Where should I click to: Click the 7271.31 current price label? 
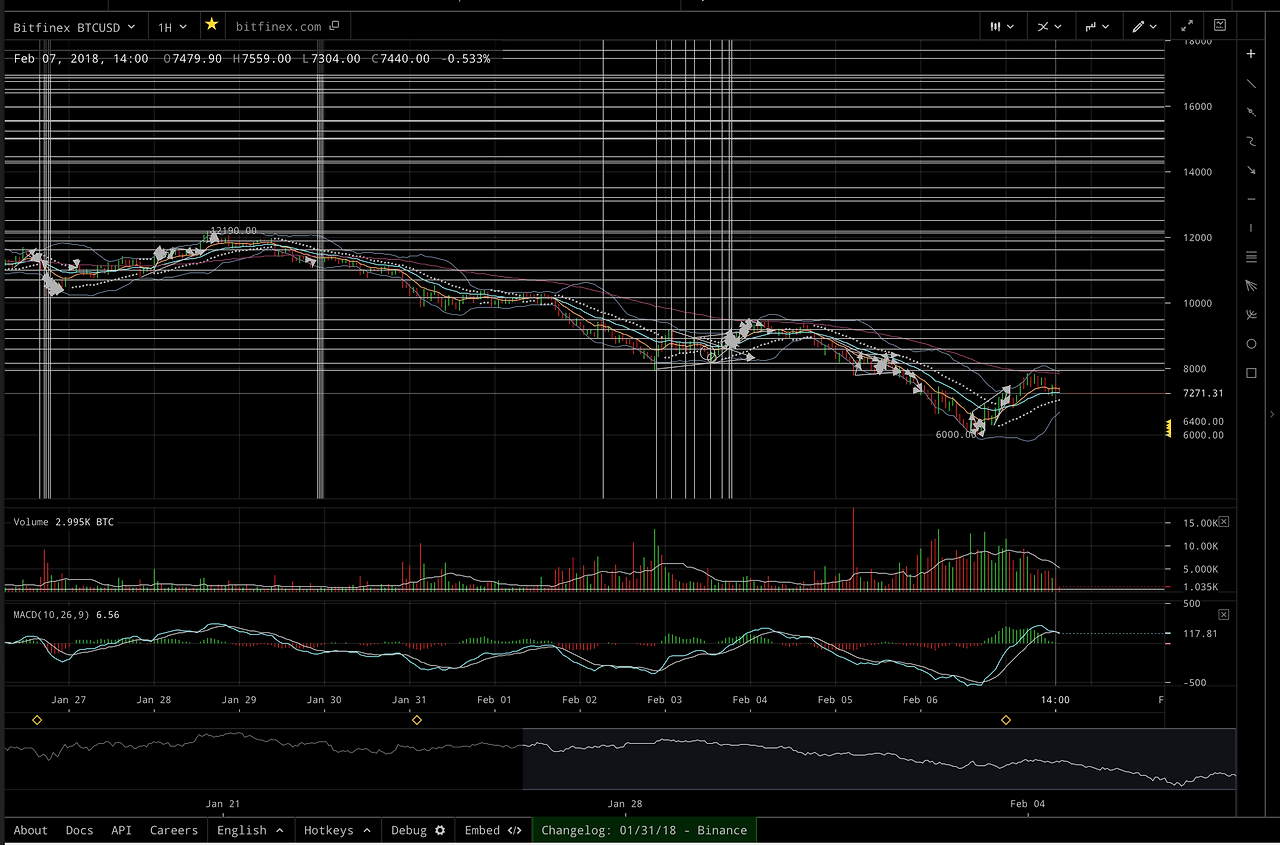[1203, 394]
